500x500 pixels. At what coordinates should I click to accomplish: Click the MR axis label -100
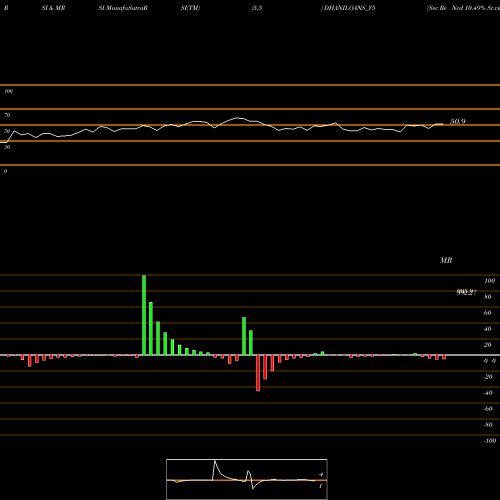coord(490,441)
